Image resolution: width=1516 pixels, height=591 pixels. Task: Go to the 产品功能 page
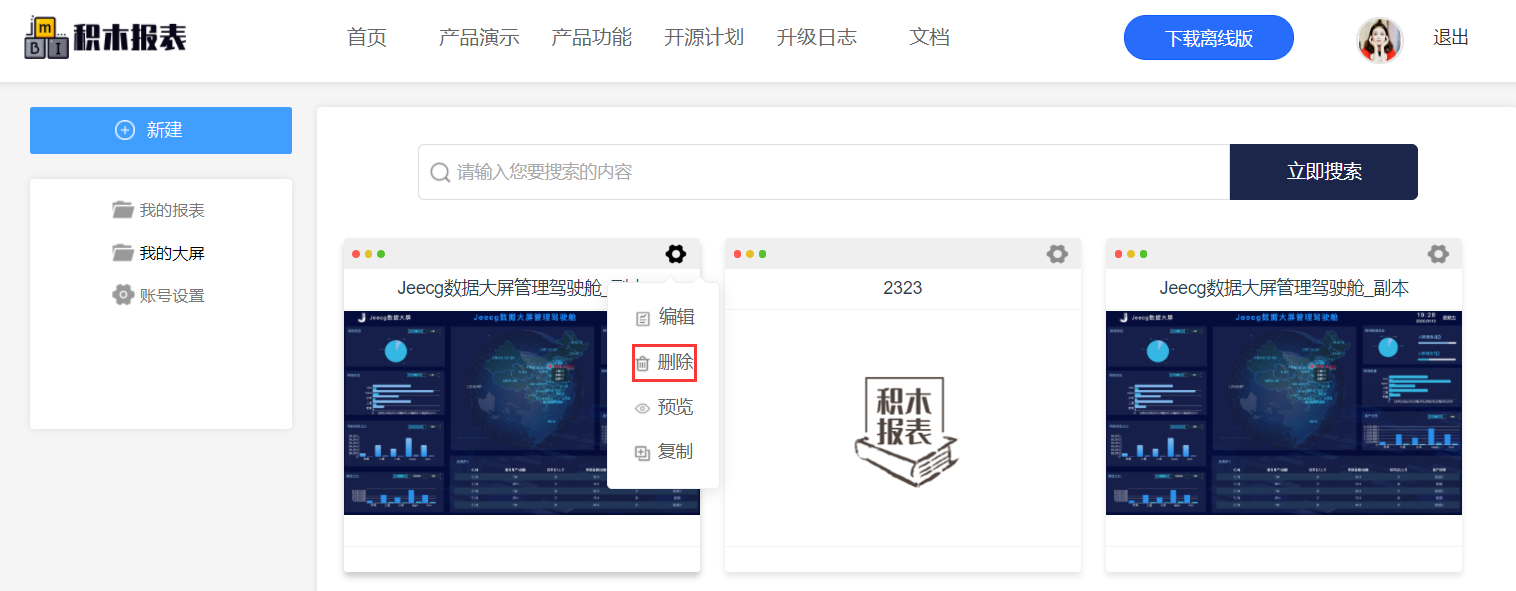click(x=591, y=38)
